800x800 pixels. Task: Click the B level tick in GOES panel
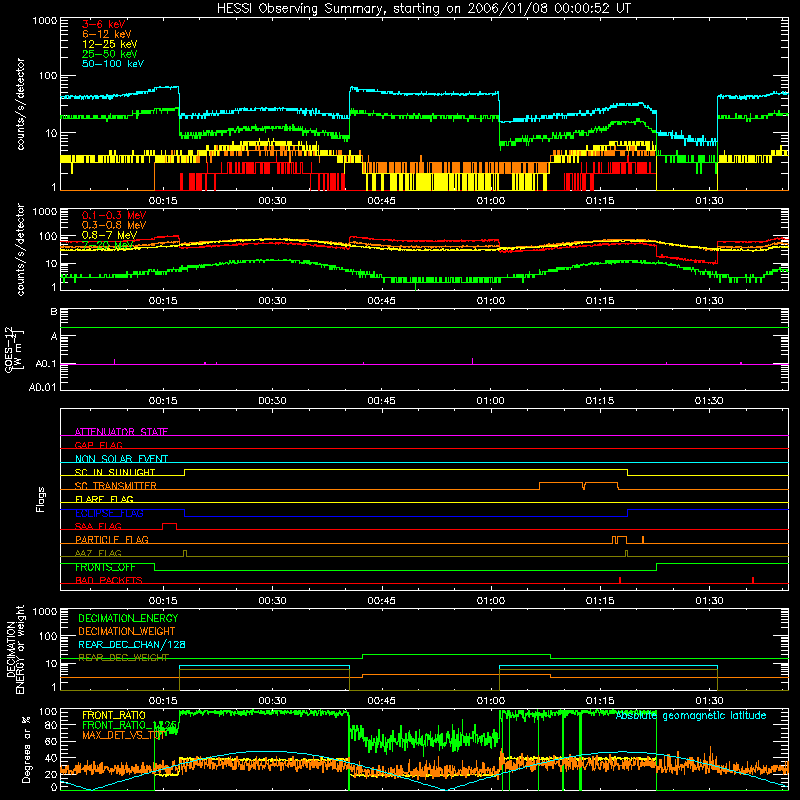click(54, 311)
